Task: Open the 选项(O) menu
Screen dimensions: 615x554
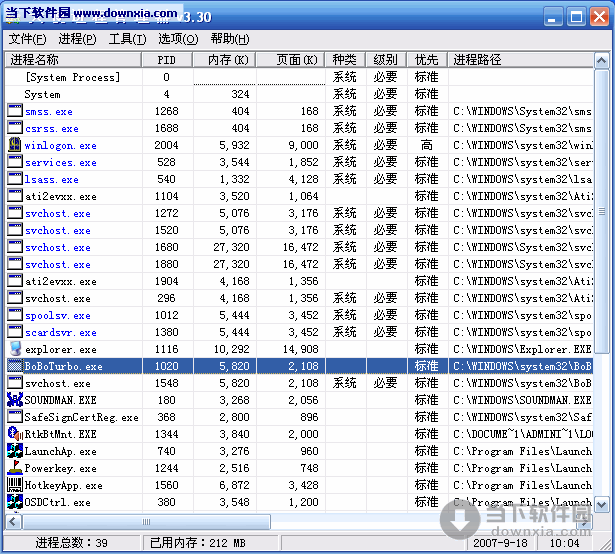Action: click(x=178, y=39)
